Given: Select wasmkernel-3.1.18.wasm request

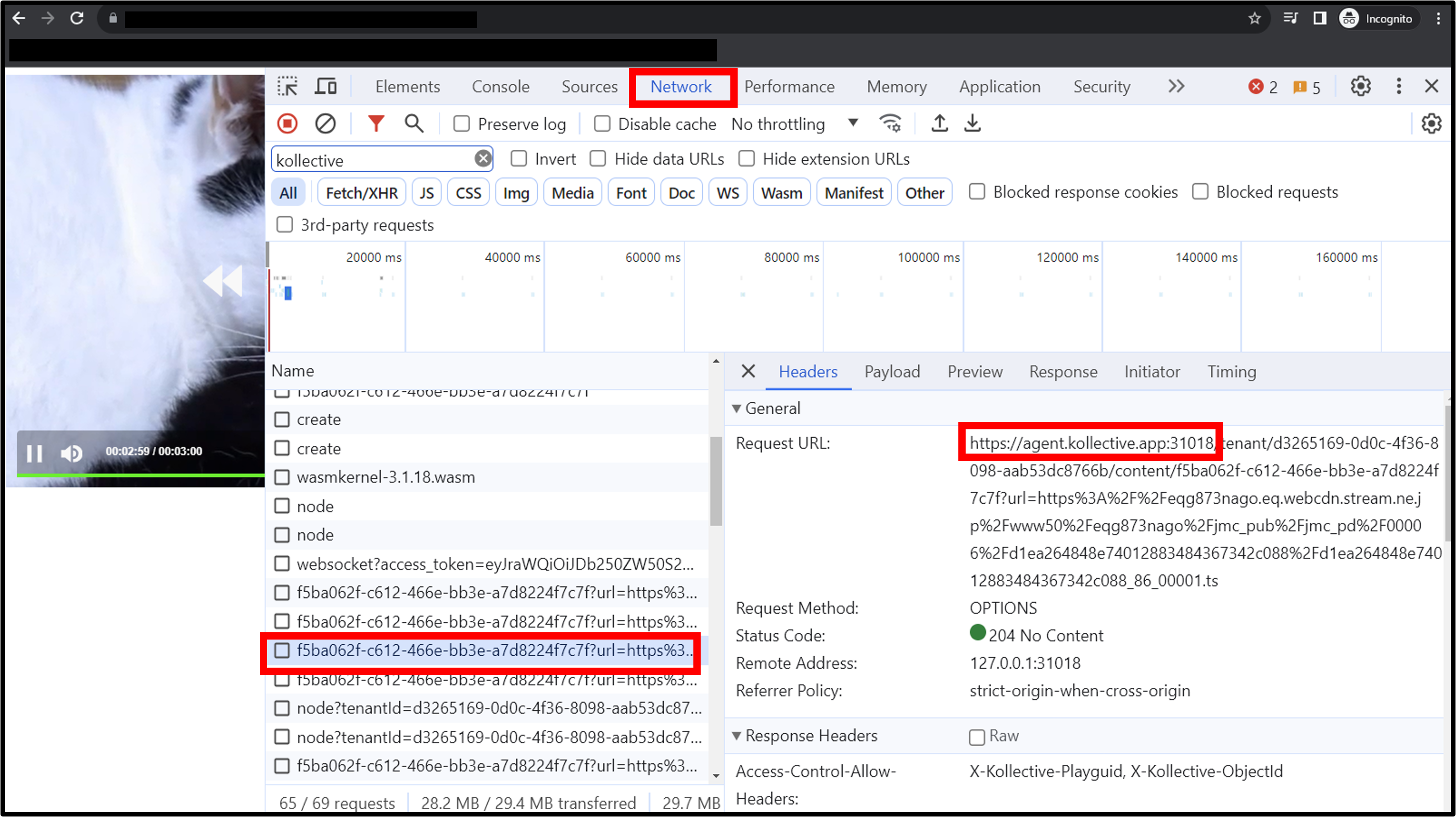Looking at the screenshot, I should pyautogui.click(x=386, y=477).
